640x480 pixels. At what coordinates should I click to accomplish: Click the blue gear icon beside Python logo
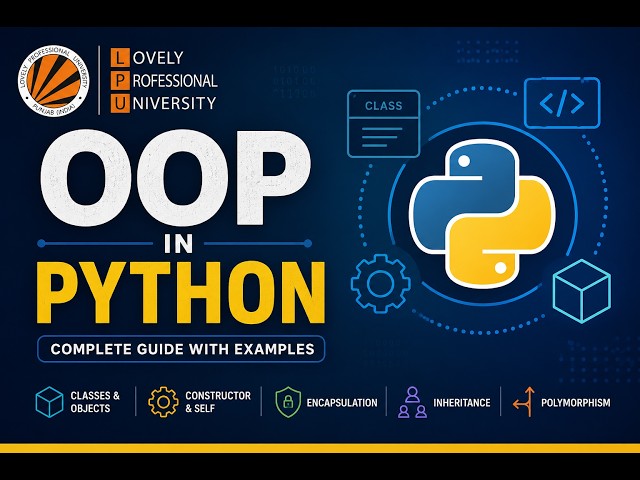click(x=380, y=284)
